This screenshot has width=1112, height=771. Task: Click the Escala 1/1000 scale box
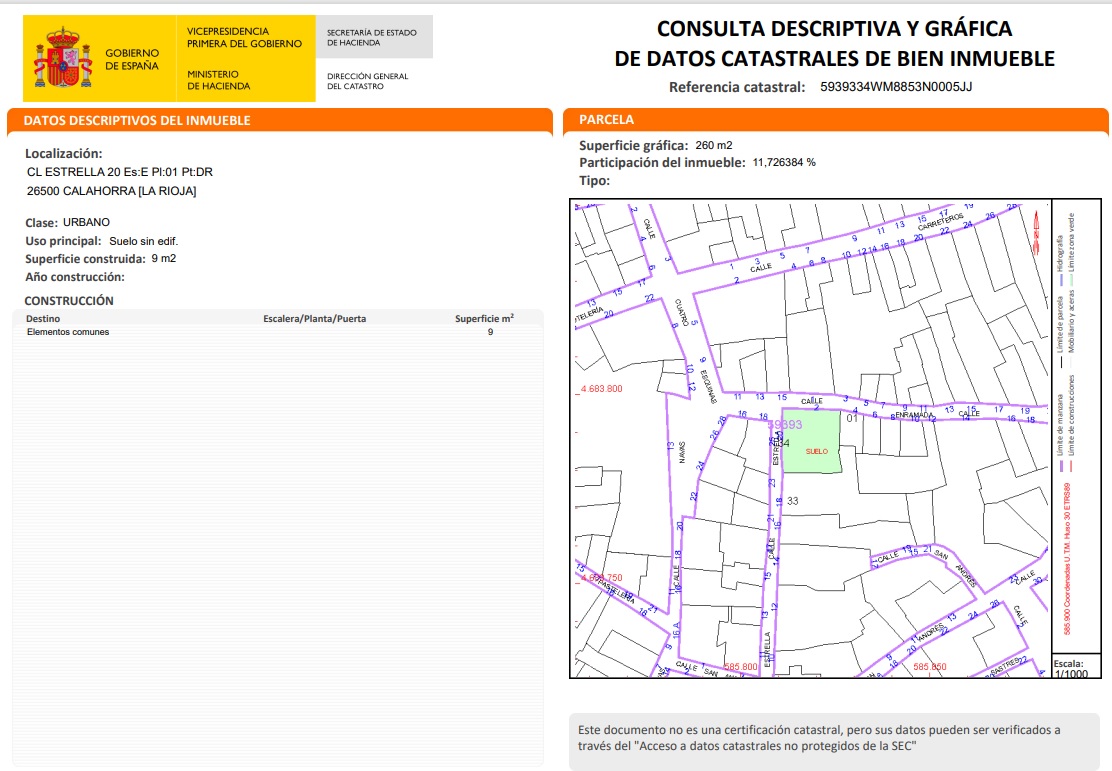point(1070,668)
